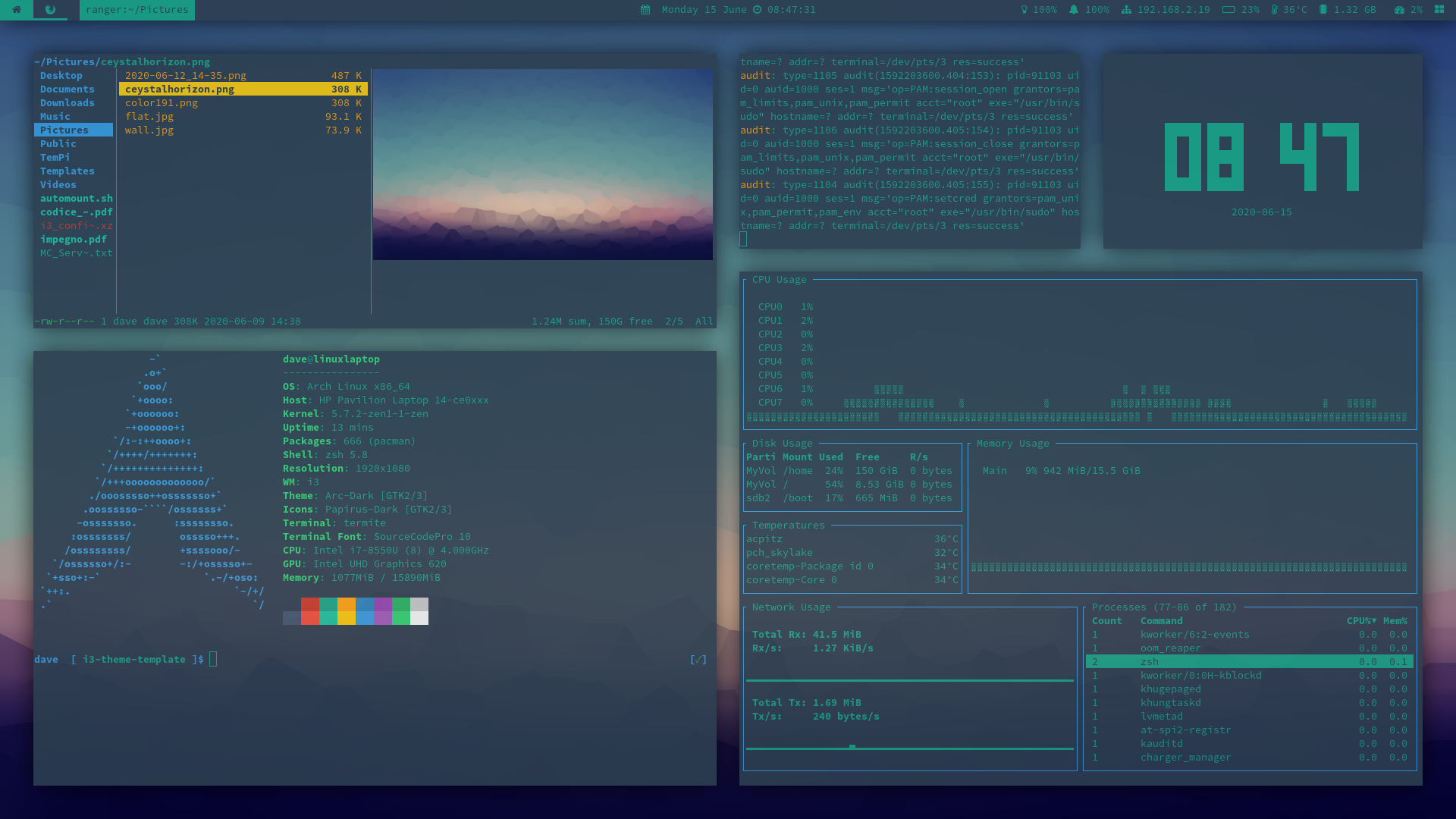1456x819 pixels.
Task: Select wall.jpg in the file list
Action: point(149,130)
